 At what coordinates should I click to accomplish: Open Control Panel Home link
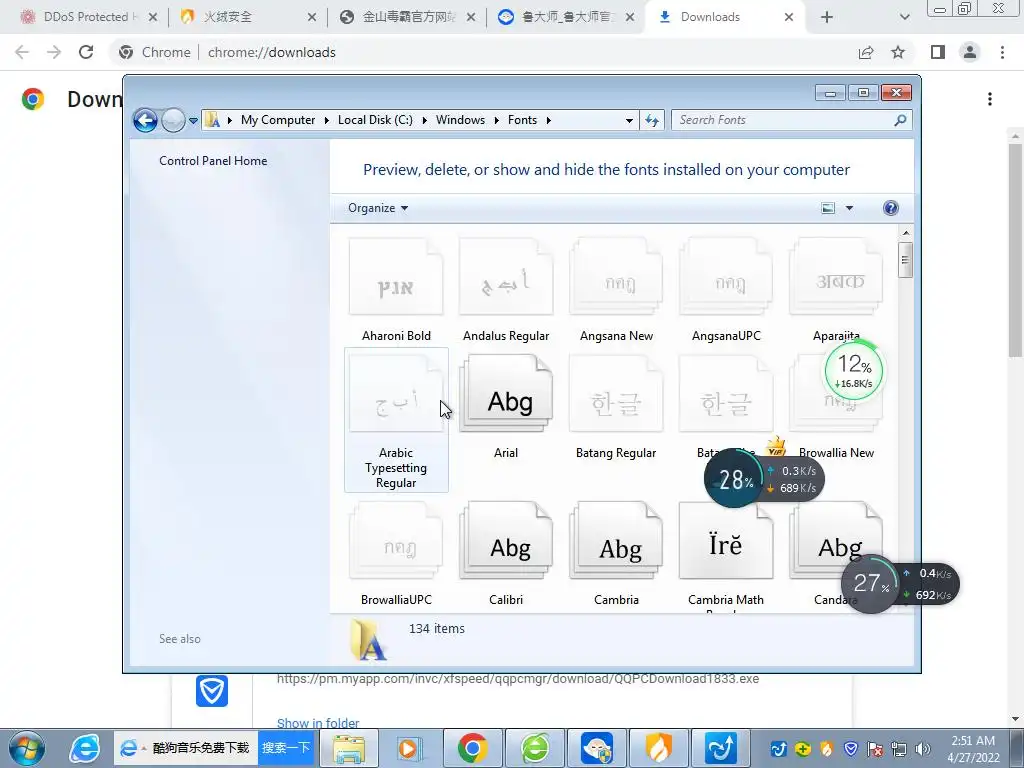[213, 161]
